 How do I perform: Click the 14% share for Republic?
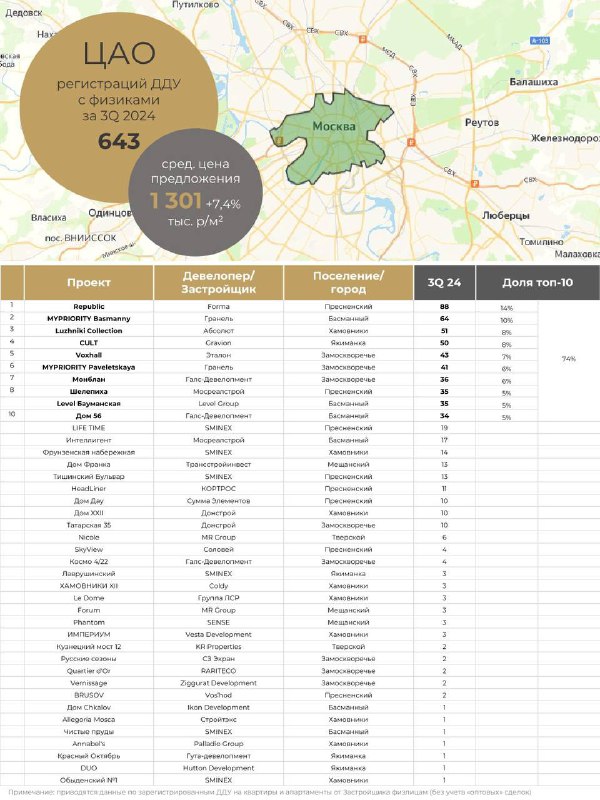click(506, 308)
